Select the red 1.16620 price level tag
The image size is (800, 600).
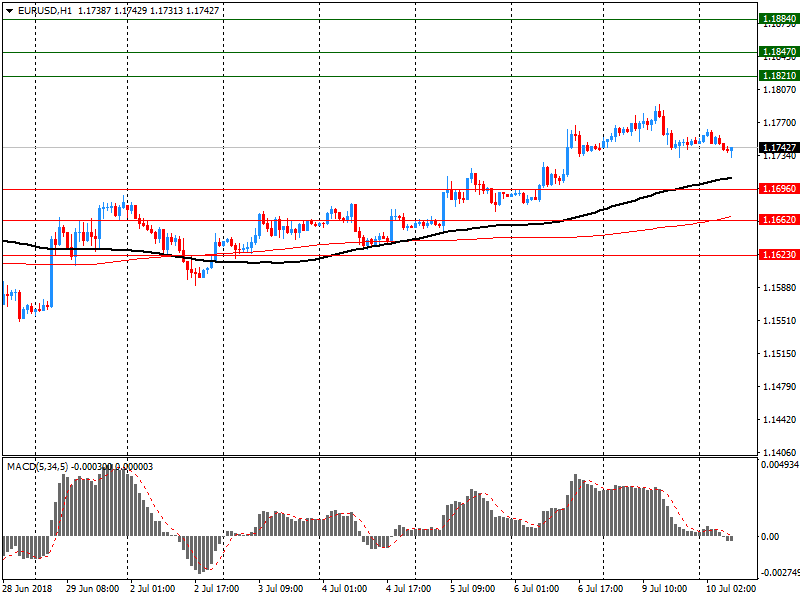pos(779,220)
